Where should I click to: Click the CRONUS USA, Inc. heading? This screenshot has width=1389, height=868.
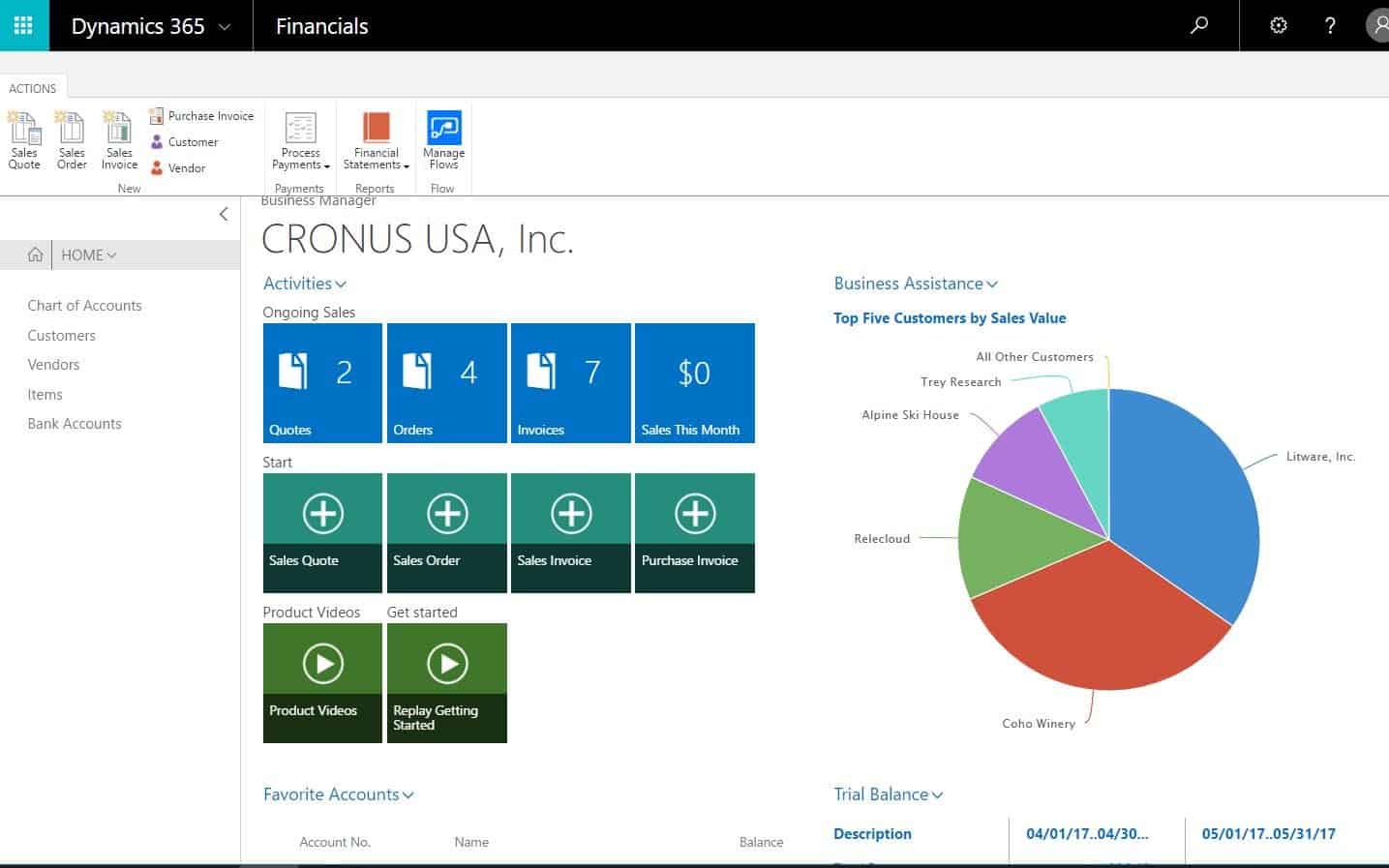click(417, 239)
